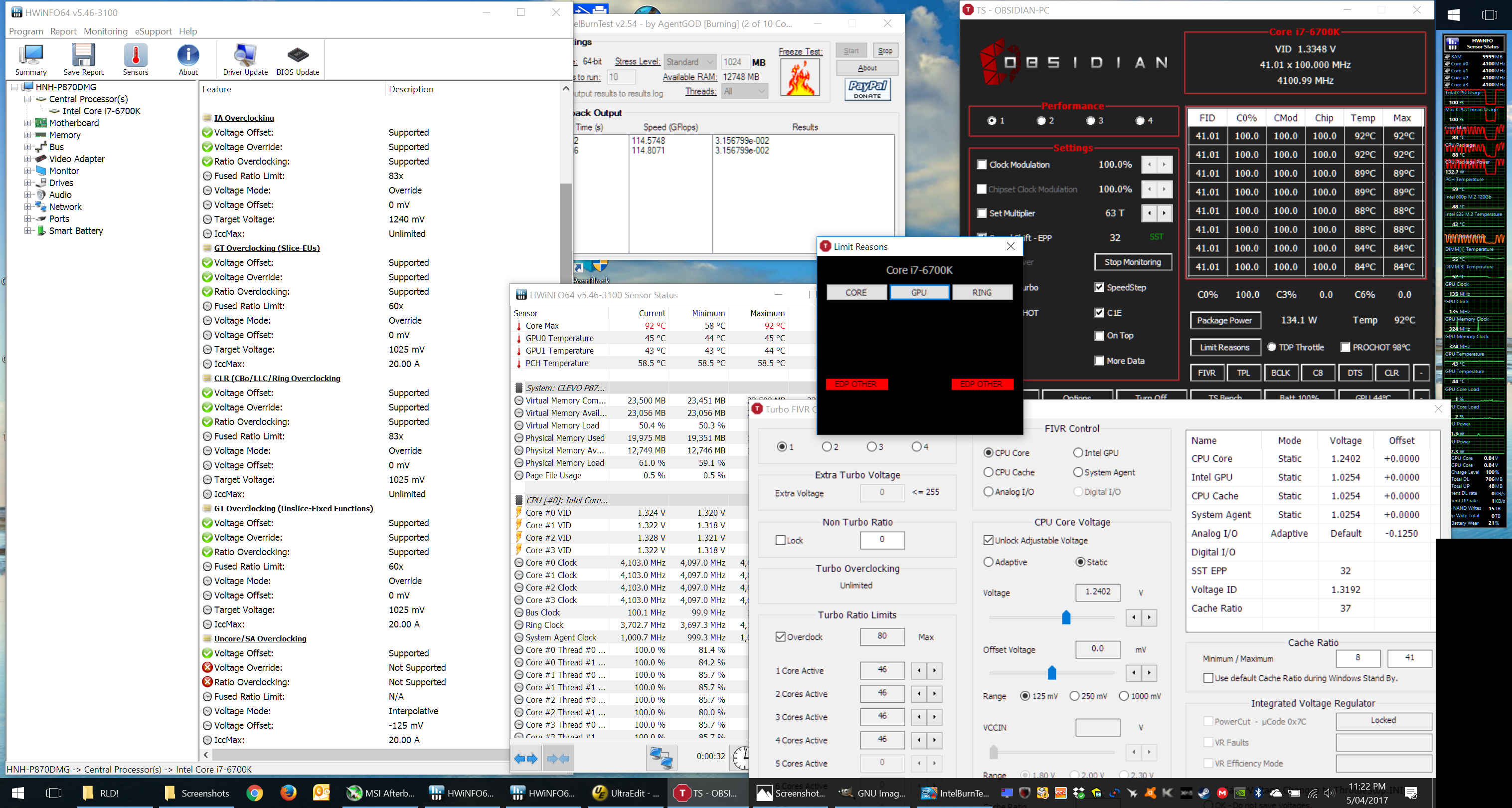This screenshot has height=808, width=1512.
Task: Enable Clock Modulation checkbox in ThrottleStop
Action: pyautogui.click(x=982, y=165)
